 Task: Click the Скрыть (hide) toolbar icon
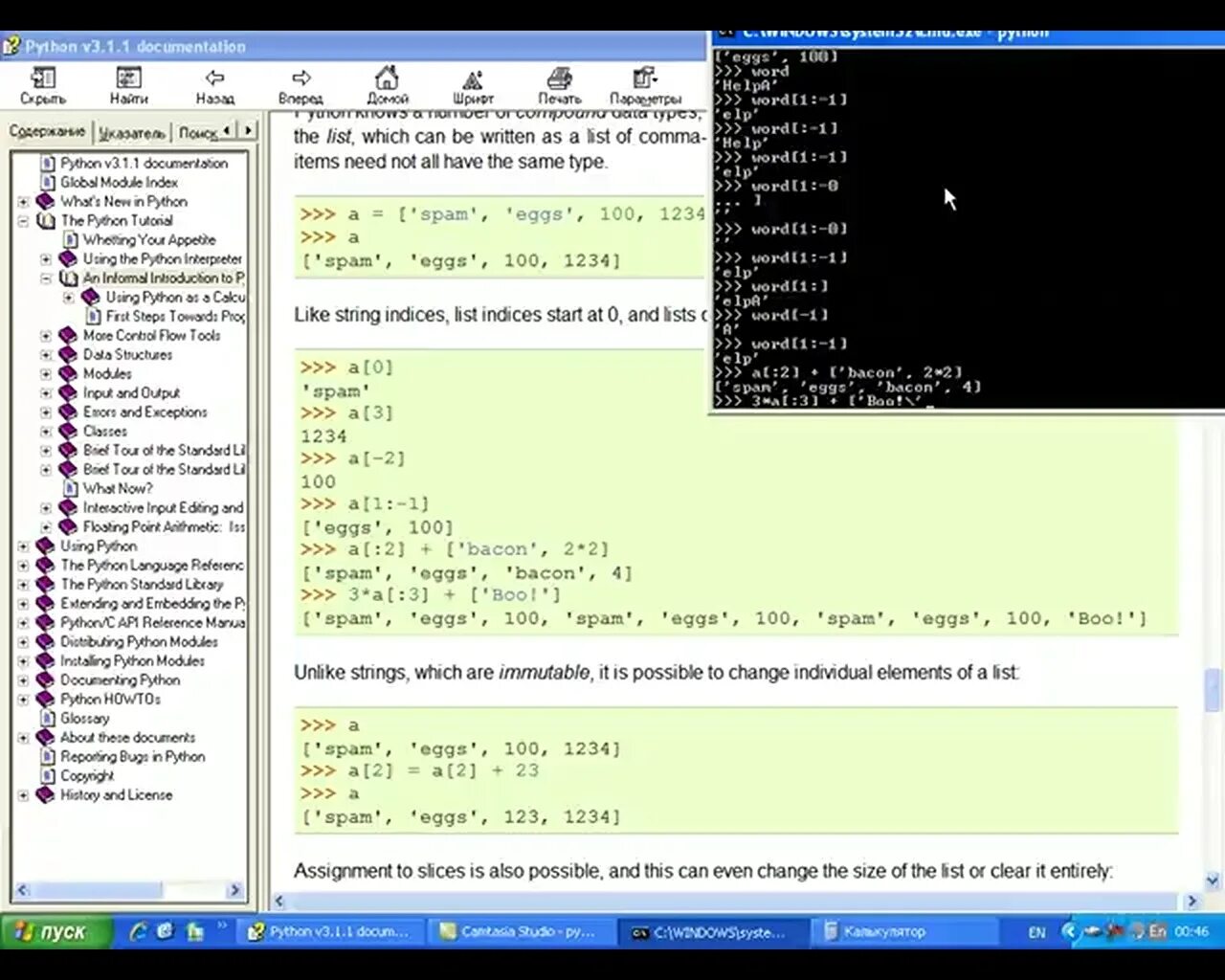point(43,78)
